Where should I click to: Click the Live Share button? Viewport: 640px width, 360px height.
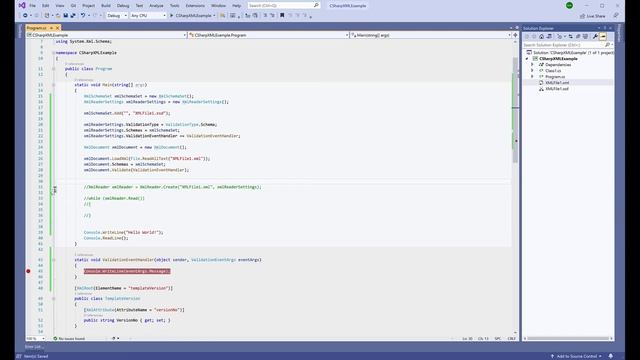[593, 16]
